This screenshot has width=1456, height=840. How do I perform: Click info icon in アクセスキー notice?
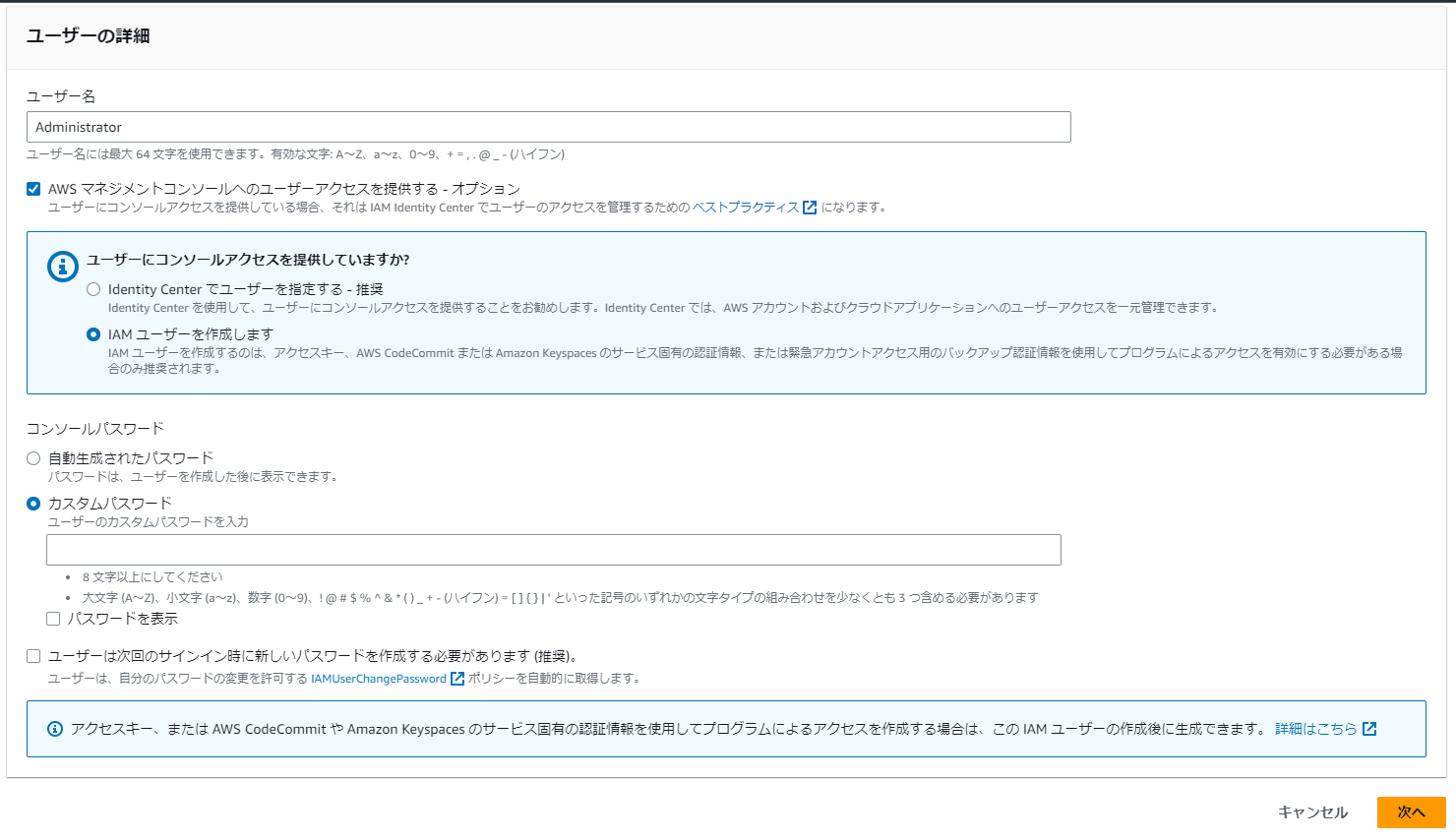tap(55, 729)
